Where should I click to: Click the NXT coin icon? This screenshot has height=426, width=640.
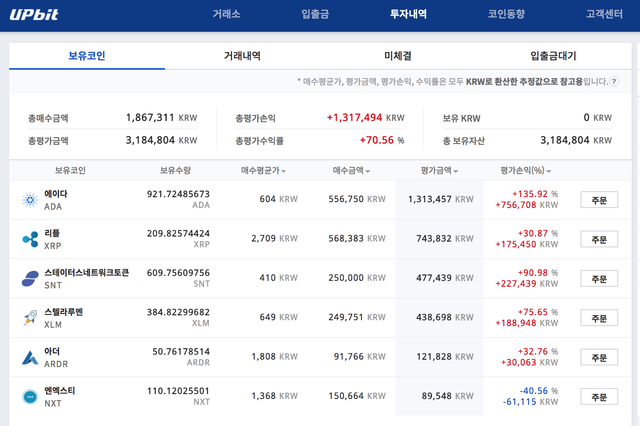click(30, 397)
